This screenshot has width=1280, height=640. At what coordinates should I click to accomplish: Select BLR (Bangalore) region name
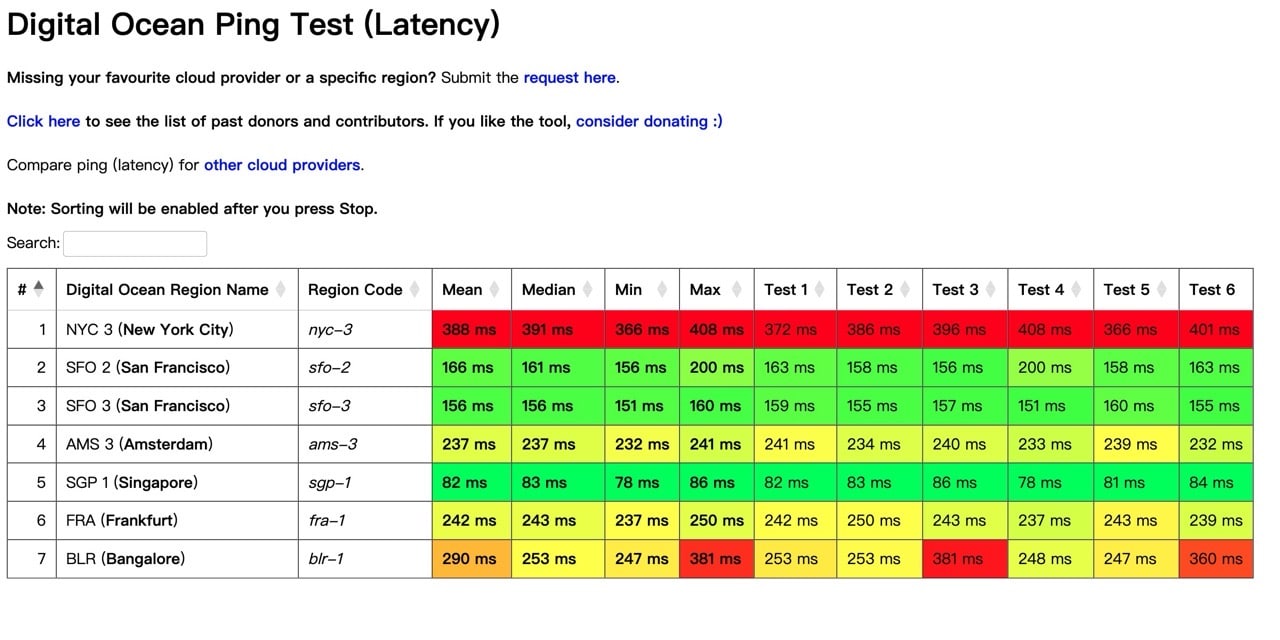[125, 559]
